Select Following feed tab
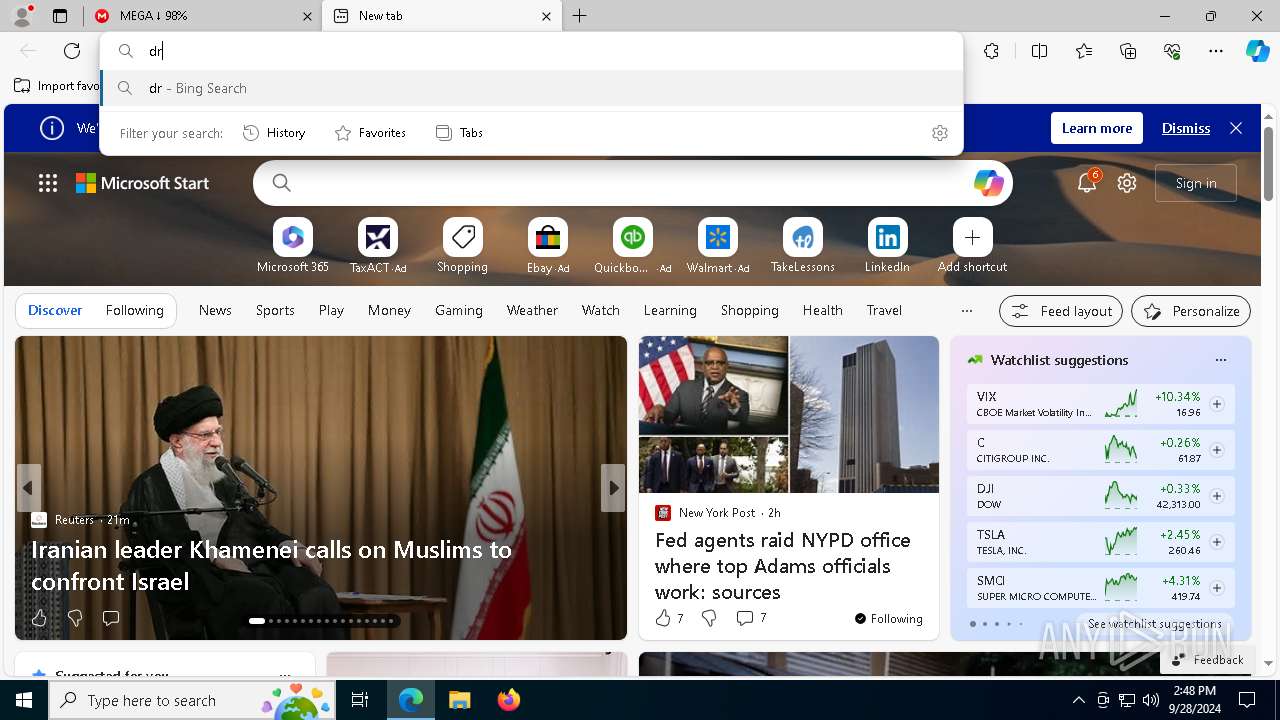The height and width of the screenshot is (720, 1280). (134, 311)
